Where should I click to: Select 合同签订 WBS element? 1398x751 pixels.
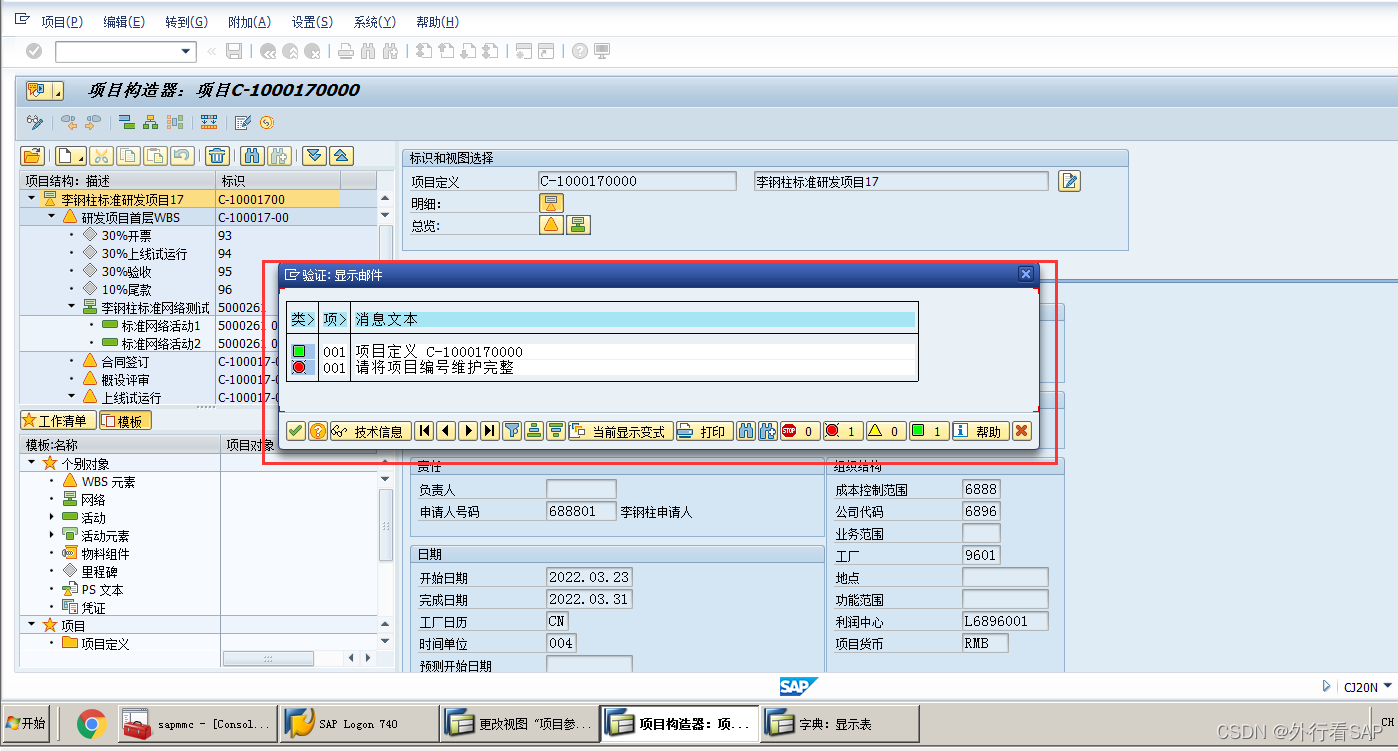pyautogui.click(x=125, y=361)
